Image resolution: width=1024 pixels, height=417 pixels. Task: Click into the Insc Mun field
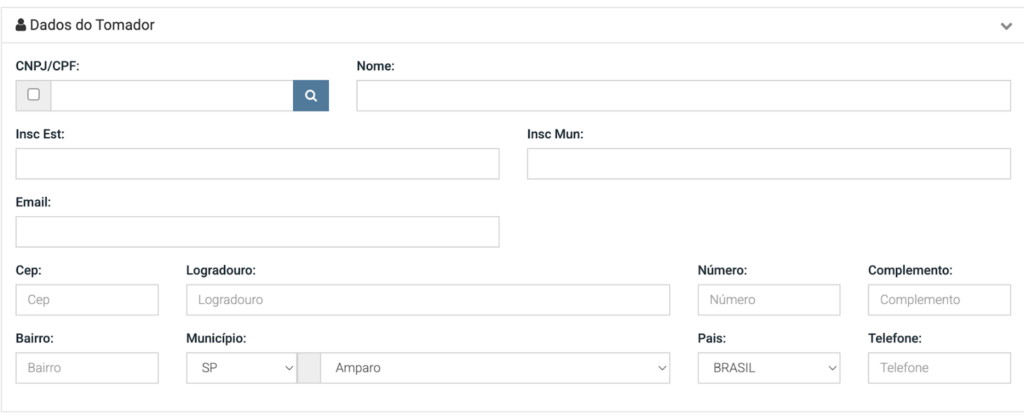tap(768, 164)
